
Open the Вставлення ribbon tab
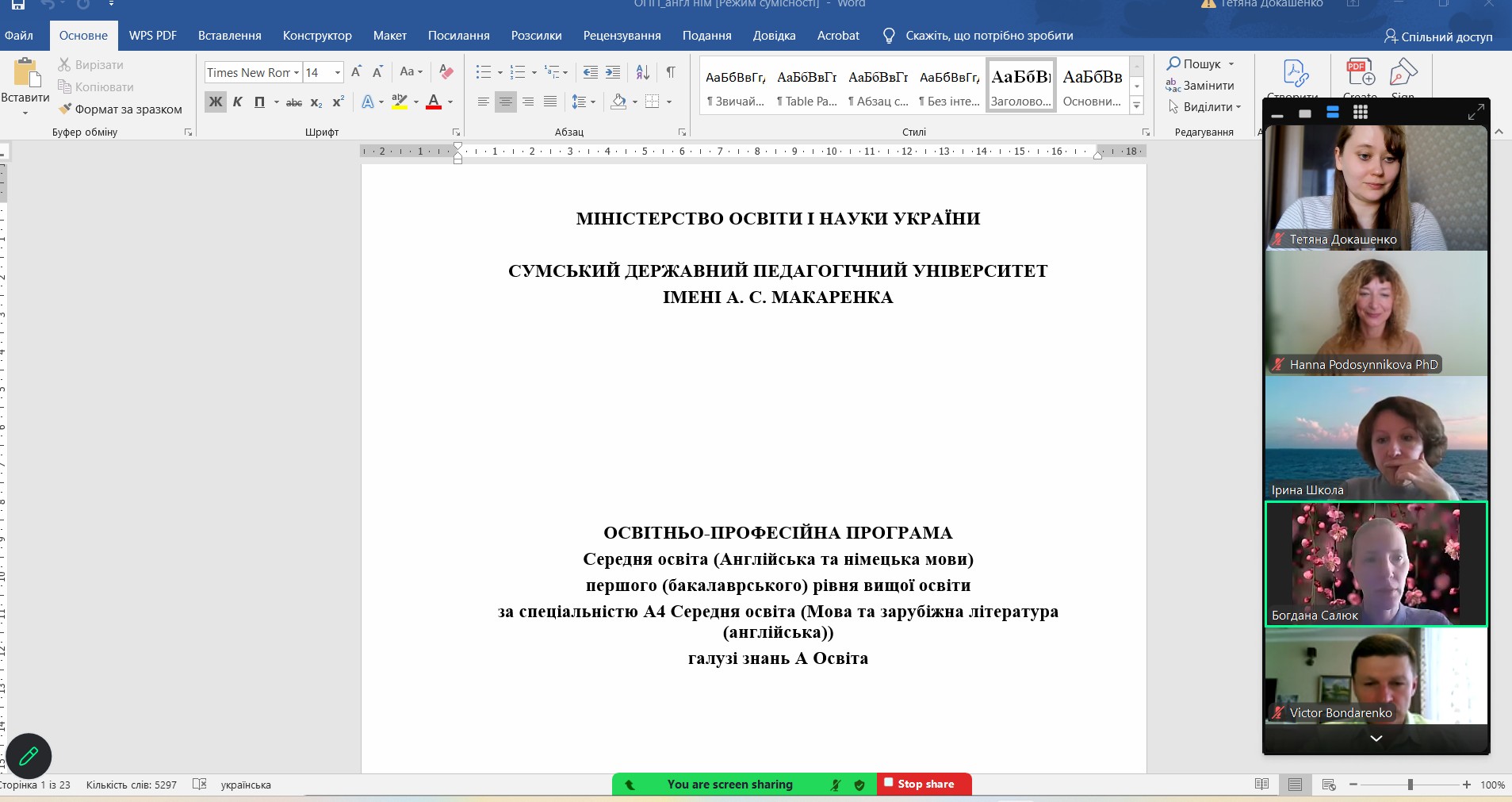[229, 36]
